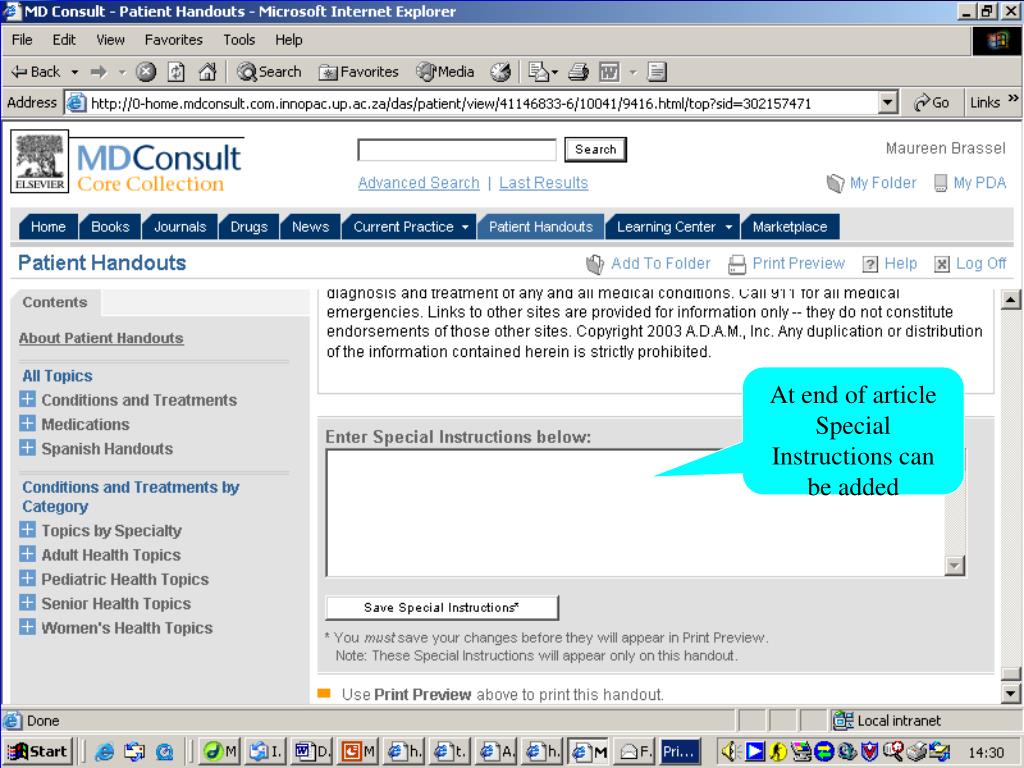The width and height of the screenshot is (1024, 768).
Task: Click Save Special Instructions button
Action: [442, 607]
